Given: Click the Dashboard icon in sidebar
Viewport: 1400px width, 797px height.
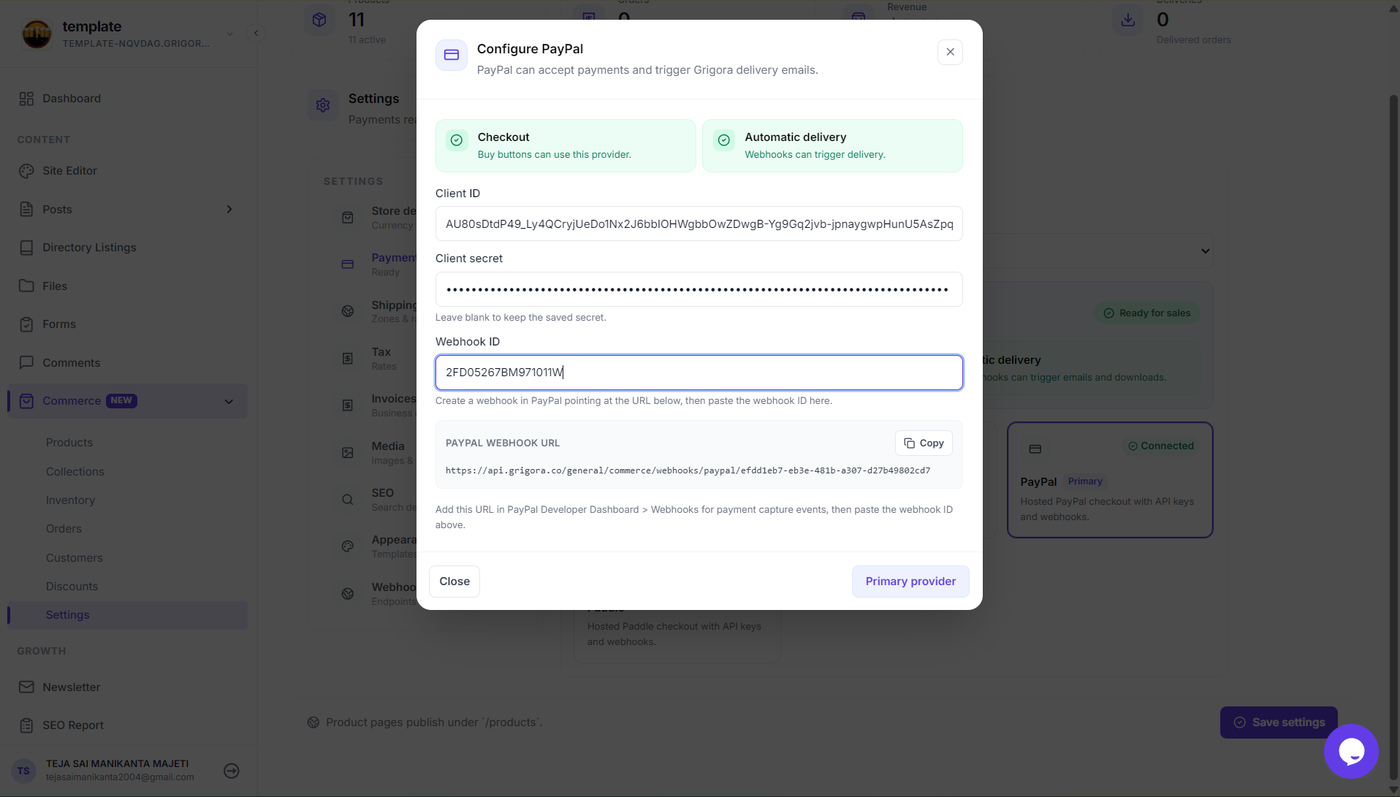Looking at the screenshot, I should point(26,98).
